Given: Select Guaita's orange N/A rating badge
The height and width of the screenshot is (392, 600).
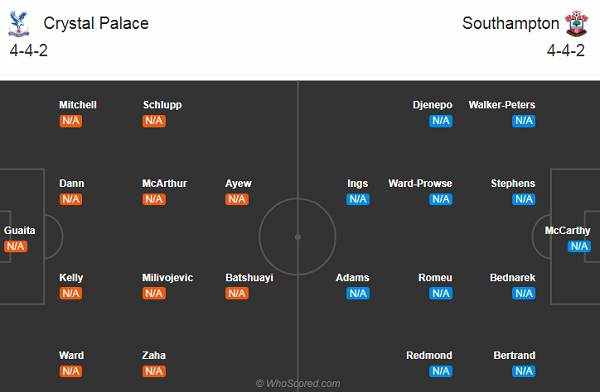Looking at the screenshot, I should (x=15, y=246).
